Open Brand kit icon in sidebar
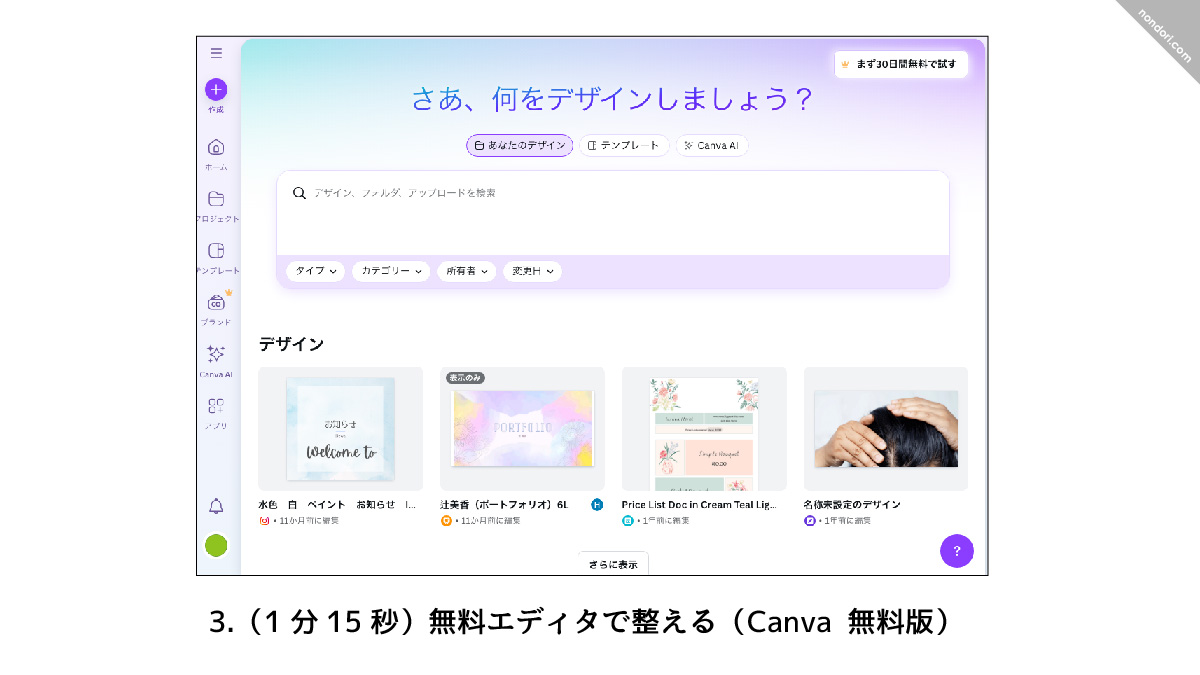The width and height of the screenshot is (1200, 675). (216, 302)
